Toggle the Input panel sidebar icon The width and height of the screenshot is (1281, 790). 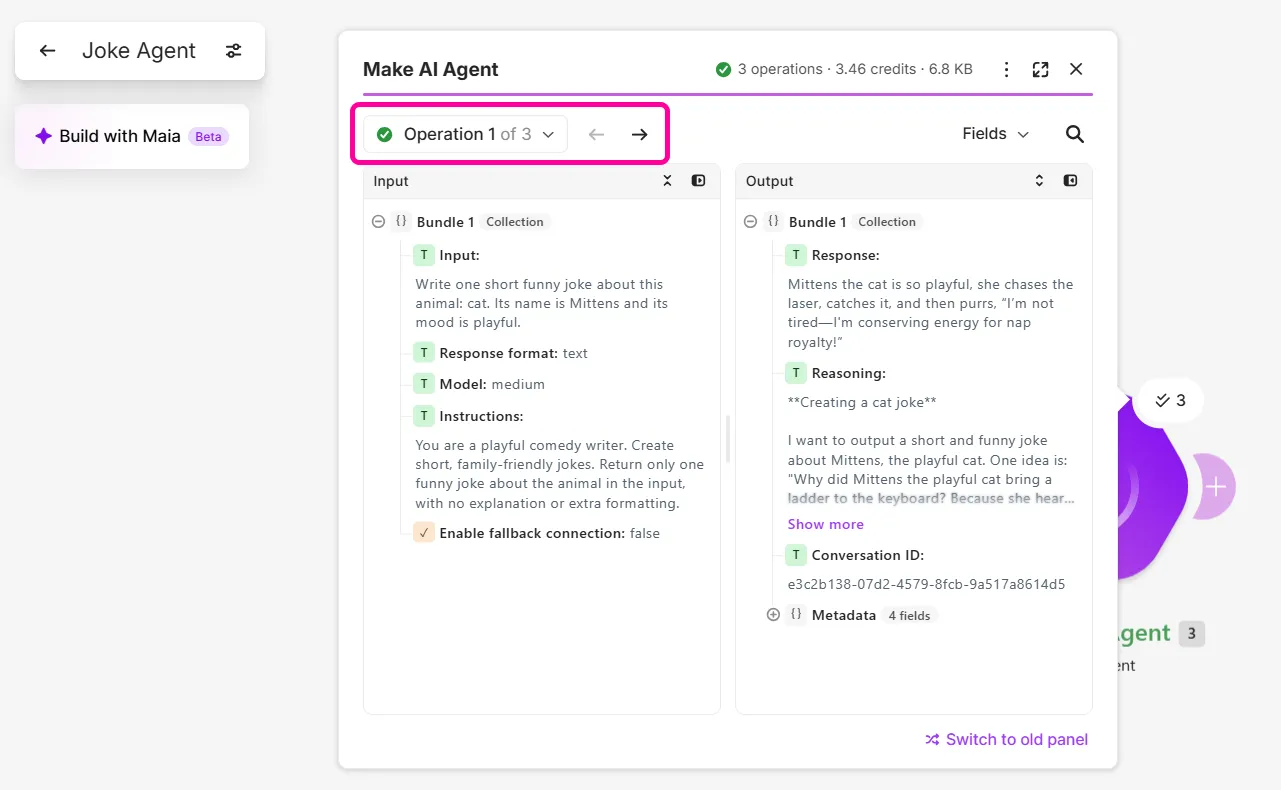[x=699, y=181]
